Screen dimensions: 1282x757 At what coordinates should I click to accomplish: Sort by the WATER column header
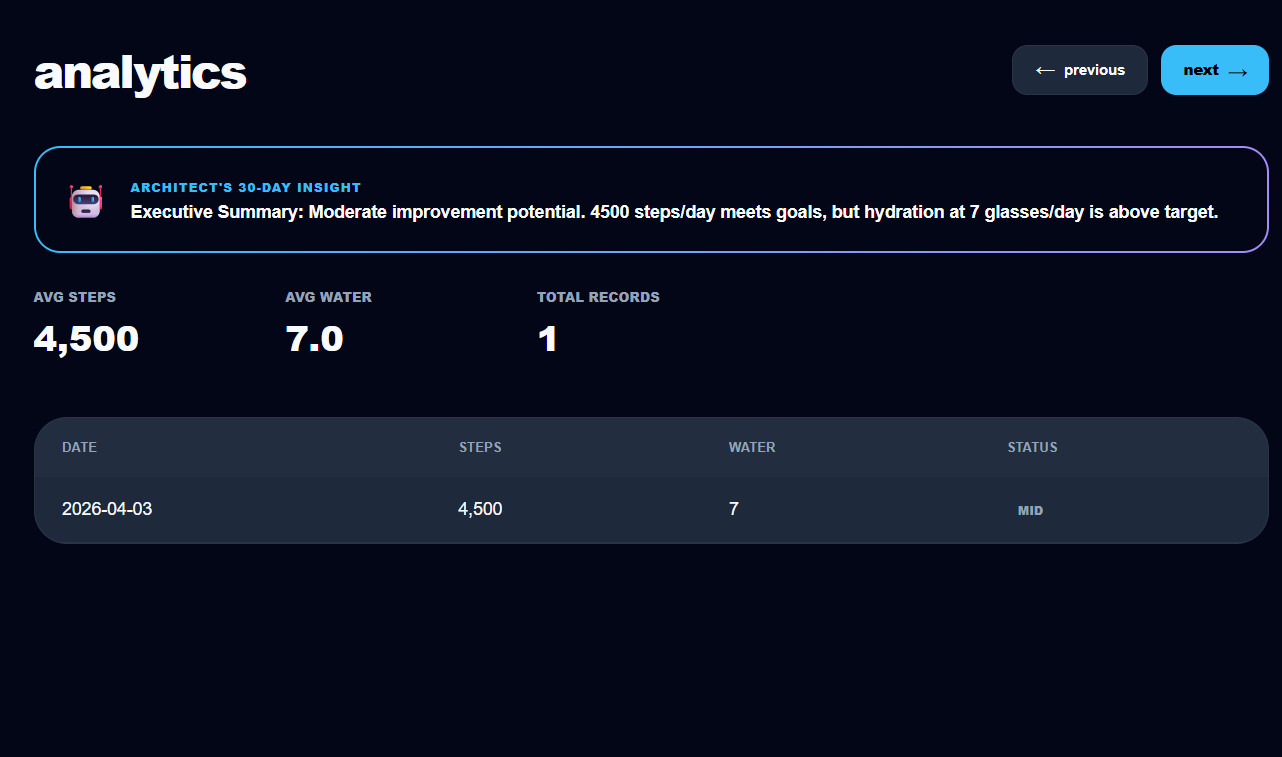click(752, 447)
